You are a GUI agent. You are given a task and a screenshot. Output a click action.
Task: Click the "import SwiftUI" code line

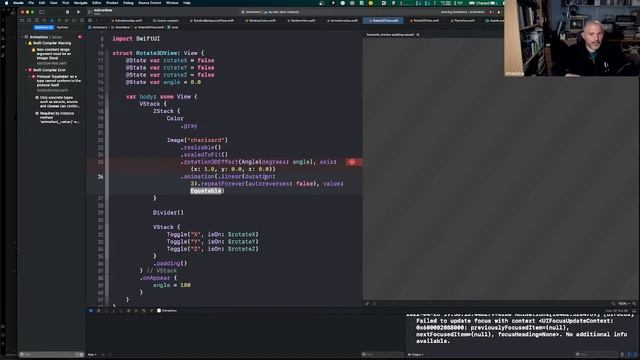point(136,39)
